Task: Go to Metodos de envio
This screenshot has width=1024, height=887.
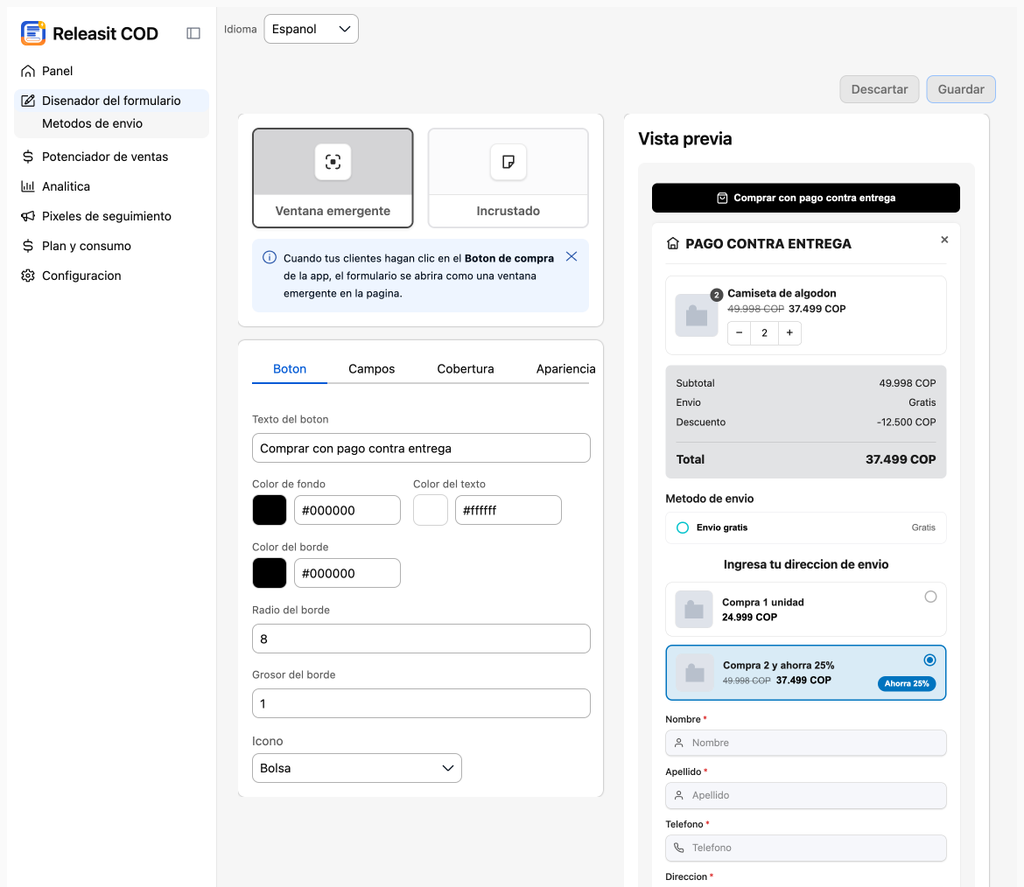Action: (x=92, y=123)
